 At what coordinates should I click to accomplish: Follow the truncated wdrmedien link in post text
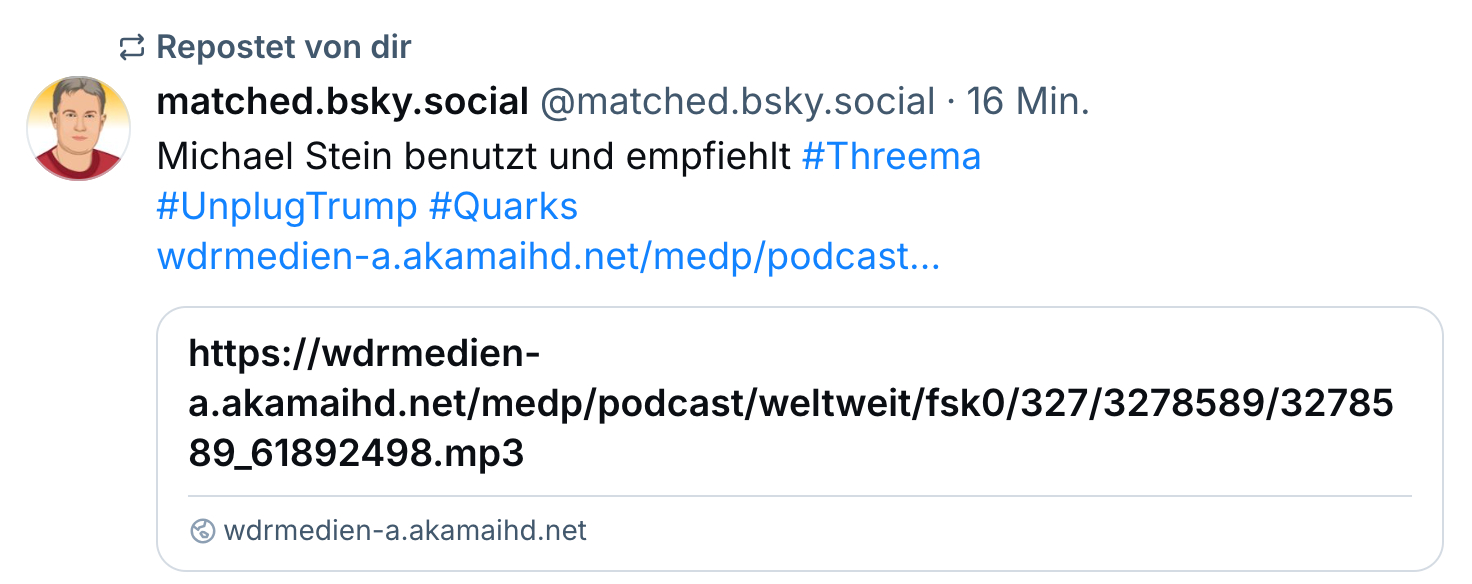click(x=548, y=258)
